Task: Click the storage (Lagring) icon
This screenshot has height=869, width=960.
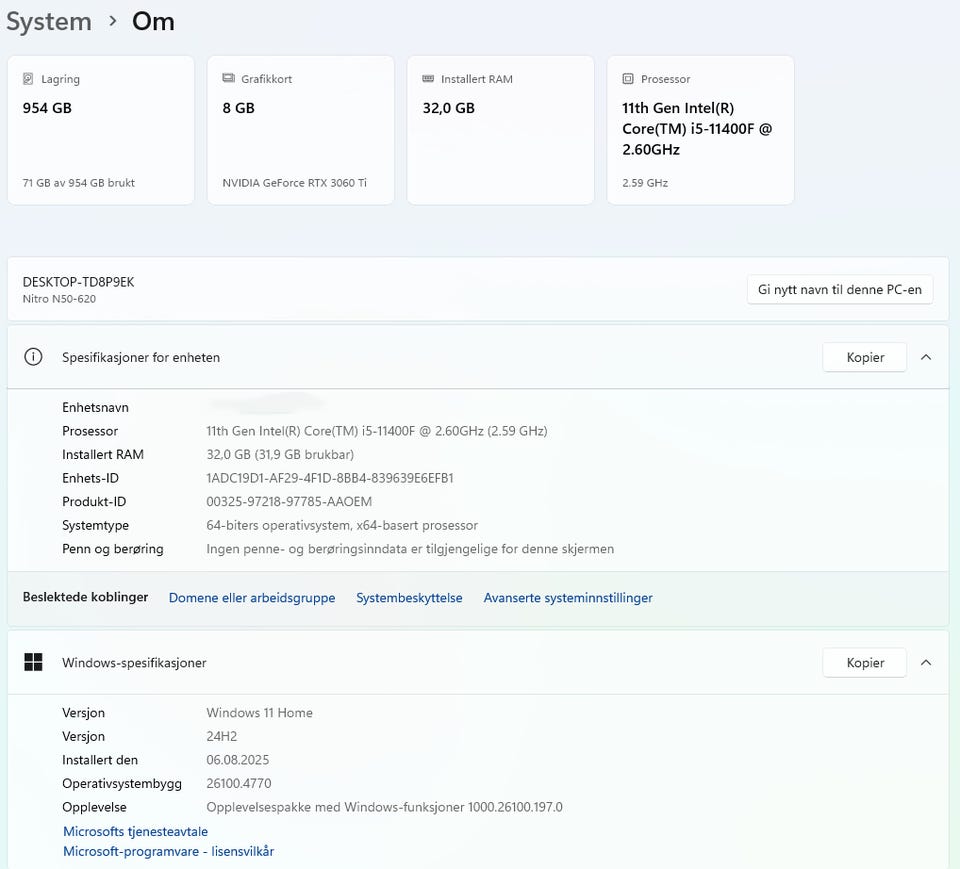Action: [x=28, y=79]
